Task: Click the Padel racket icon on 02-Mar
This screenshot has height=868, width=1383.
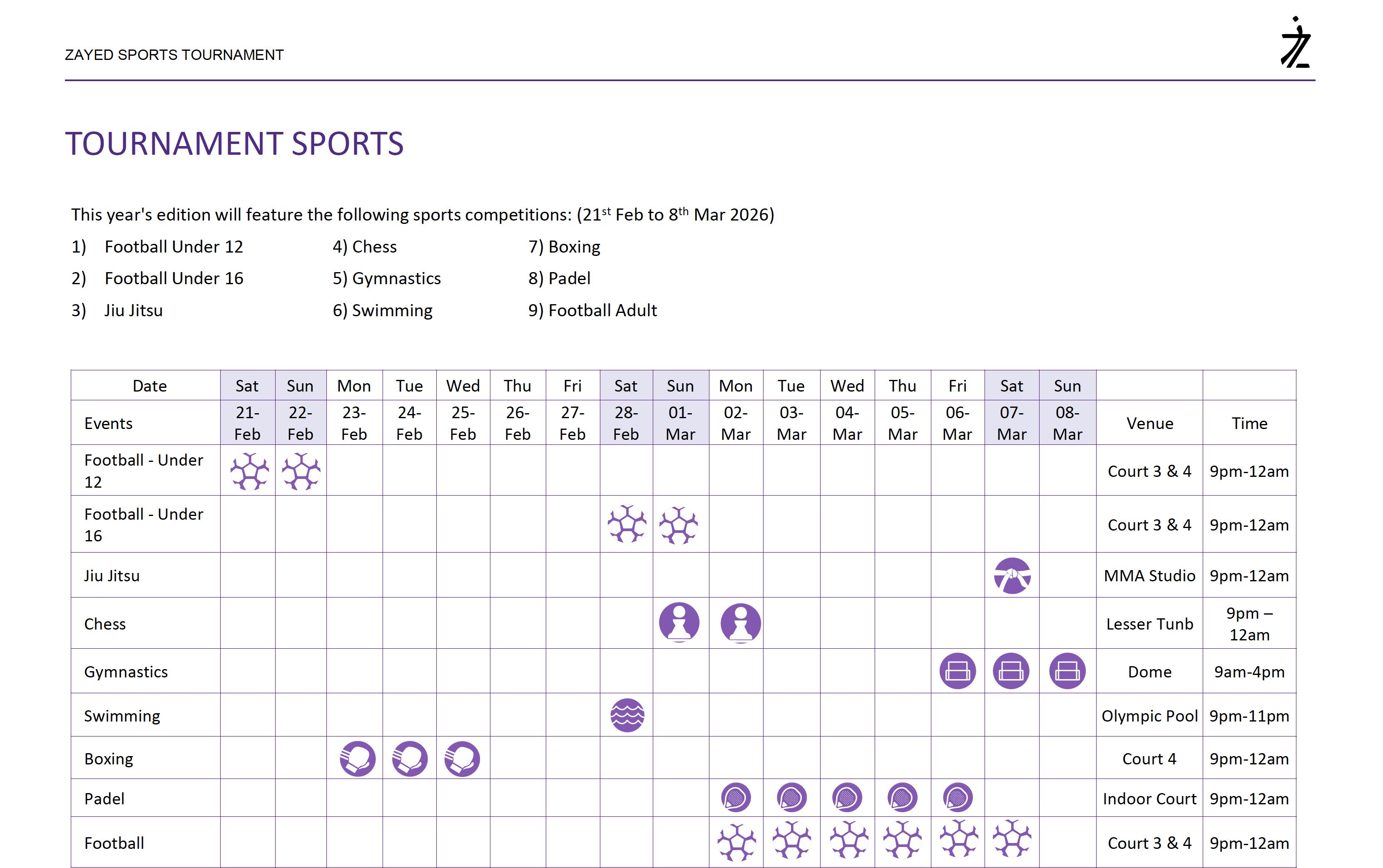Action: pos(736,798)
